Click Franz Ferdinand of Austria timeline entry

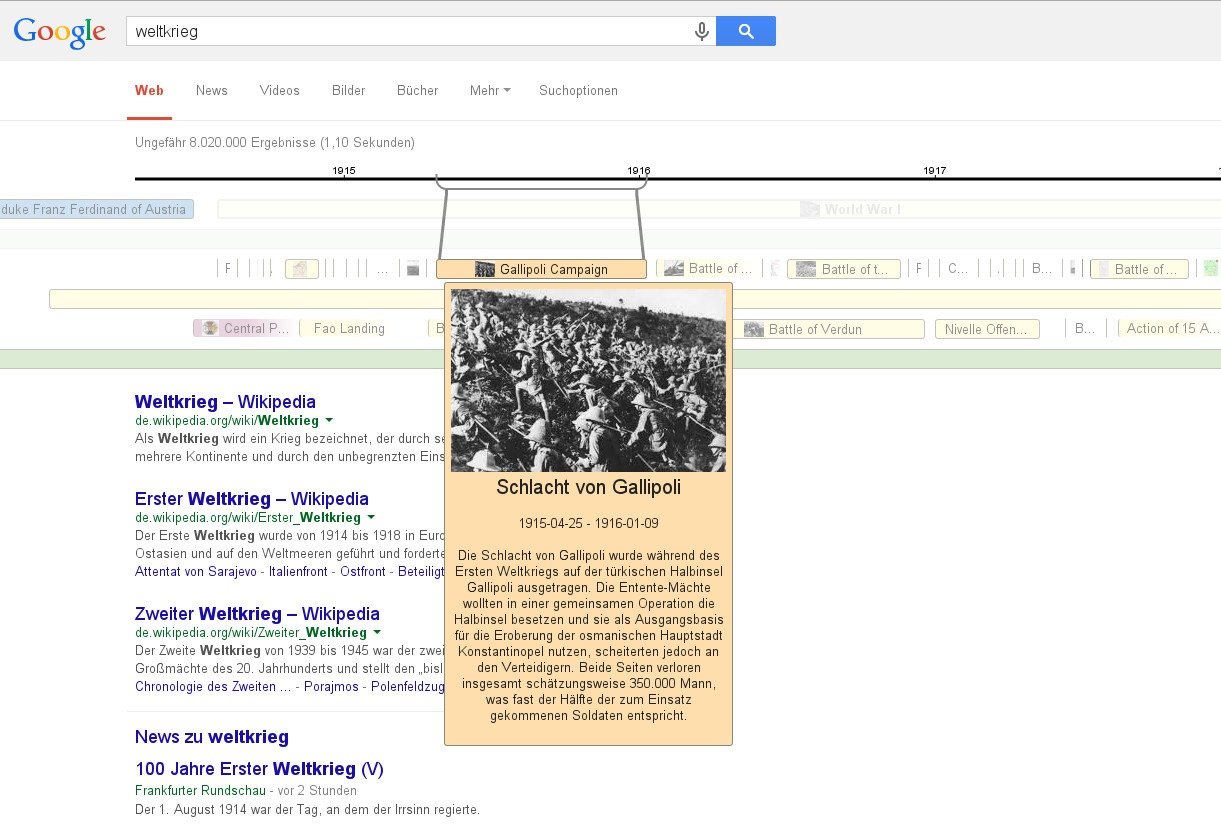tap(96, 209)
